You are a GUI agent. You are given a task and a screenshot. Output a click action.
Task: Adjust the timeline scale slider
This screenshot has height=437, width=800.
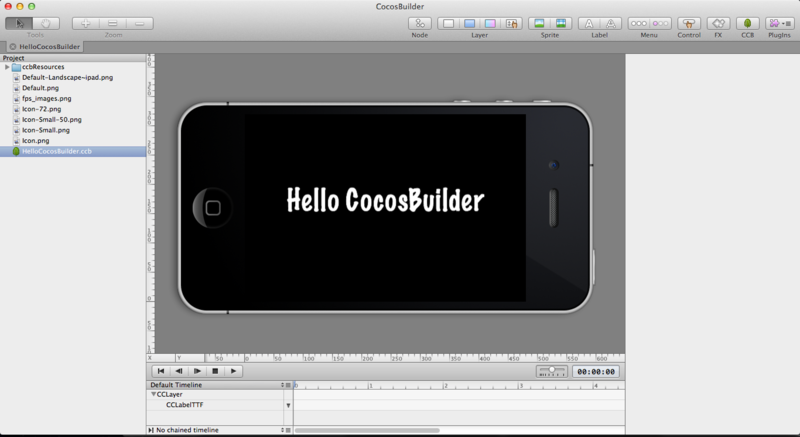point(552,371)
